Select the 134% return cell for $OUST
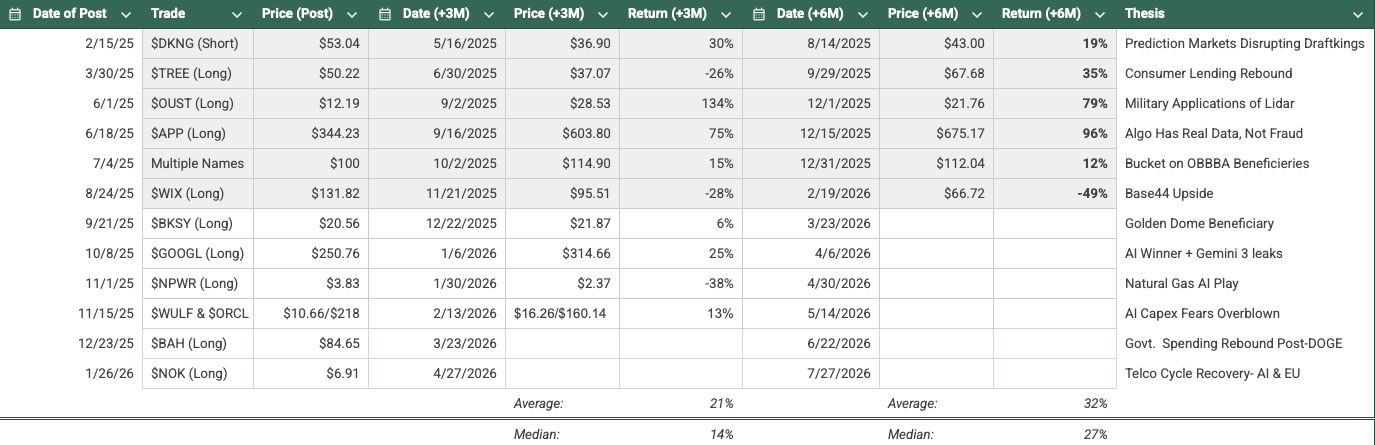Image resolution: width=1375 pixels, height=445 pixels. click(681, 103)
